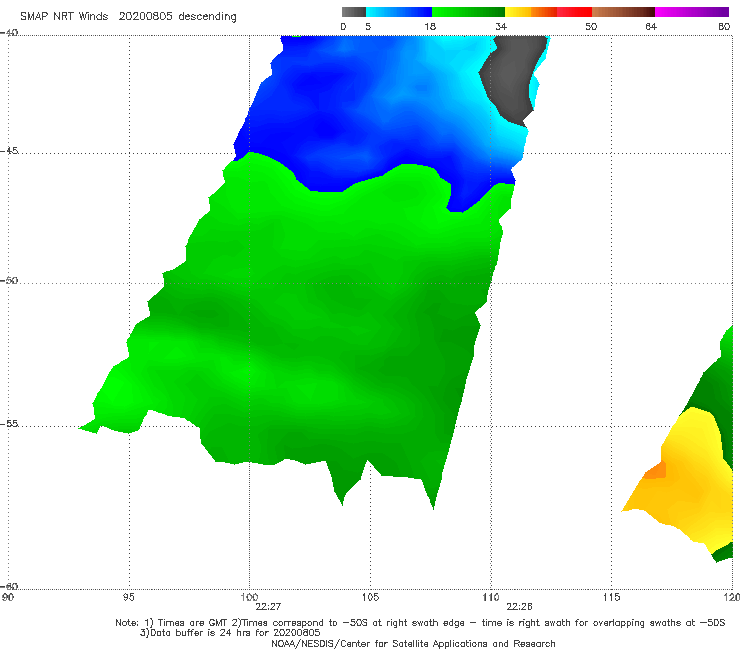Click the longitude axis label "100"
740x650 pixels.
(249, 597)
